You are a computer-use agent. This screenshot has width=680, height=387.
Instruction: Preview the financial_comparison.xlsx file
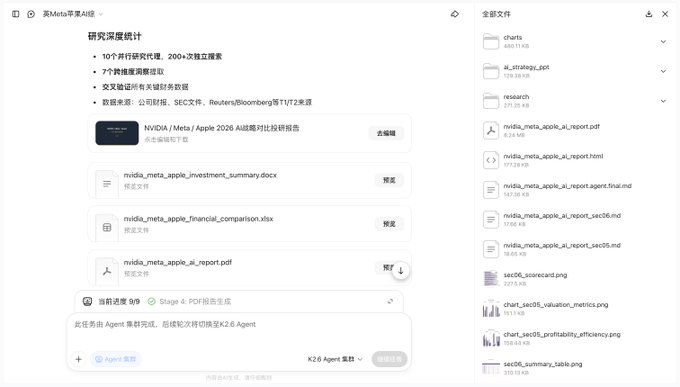(389, 224)
